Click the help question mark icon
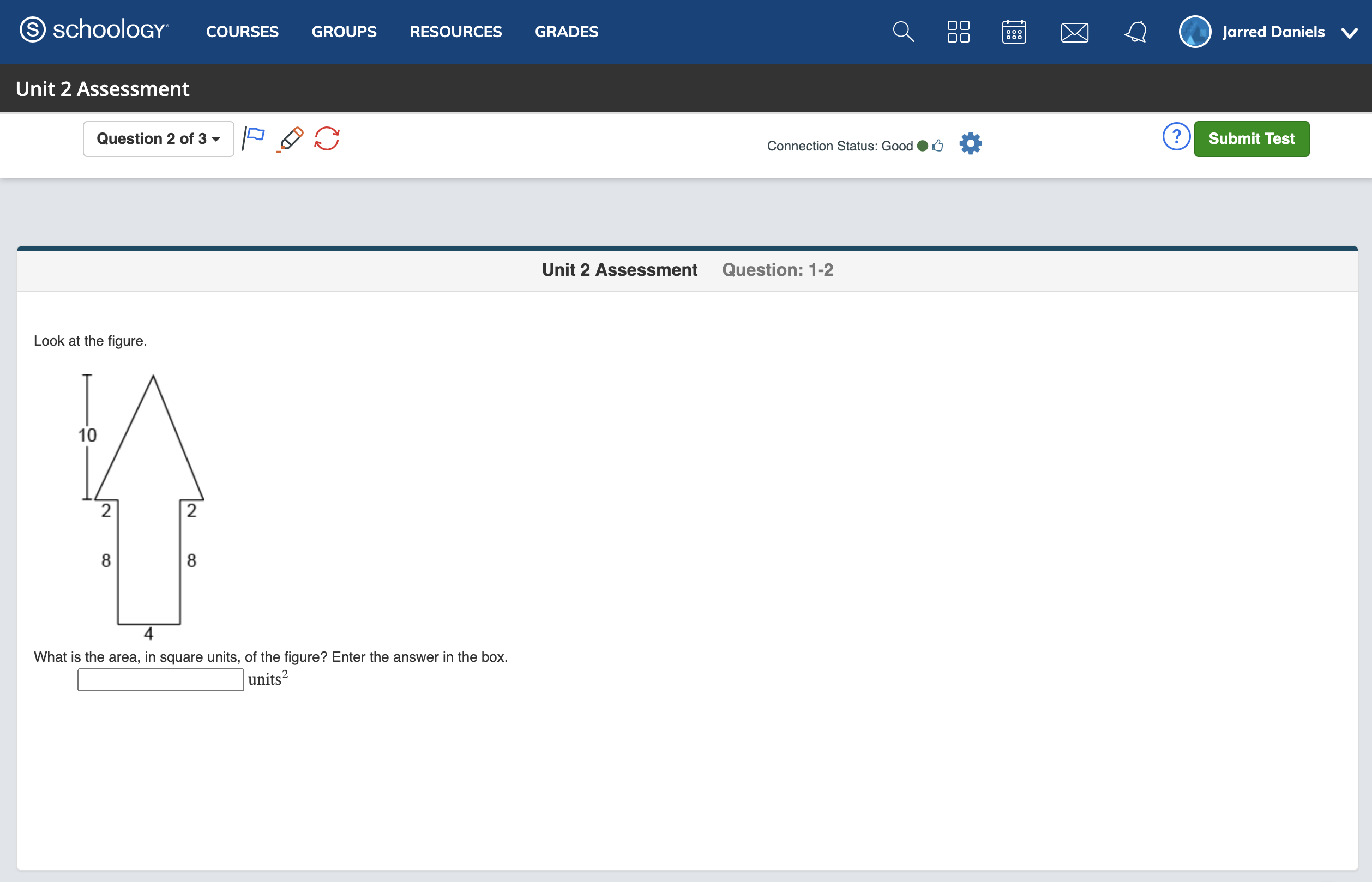This screenshot has width=1372, height=882. pos(1176,137)
